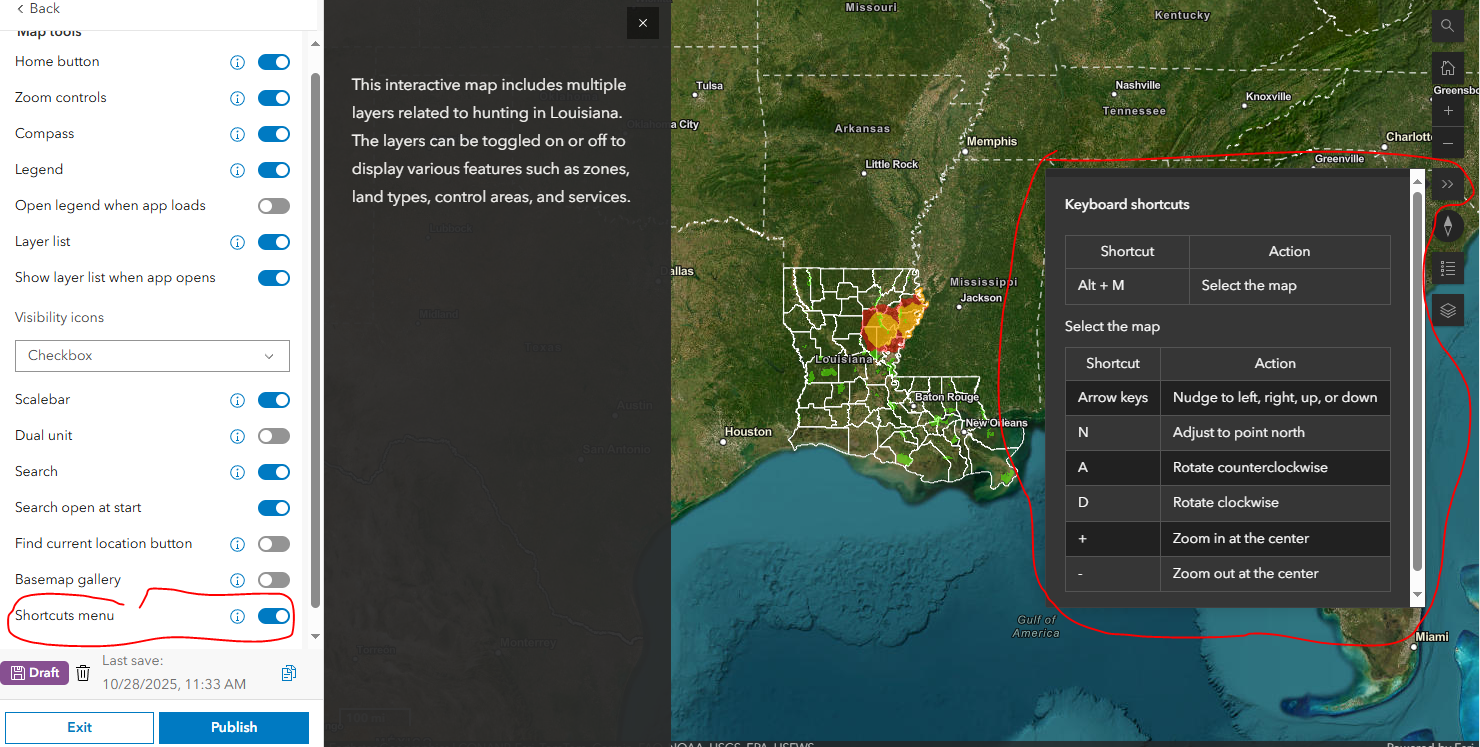Delete the draft using the trash icon
1480x747 pixels.
pos(83,672)
